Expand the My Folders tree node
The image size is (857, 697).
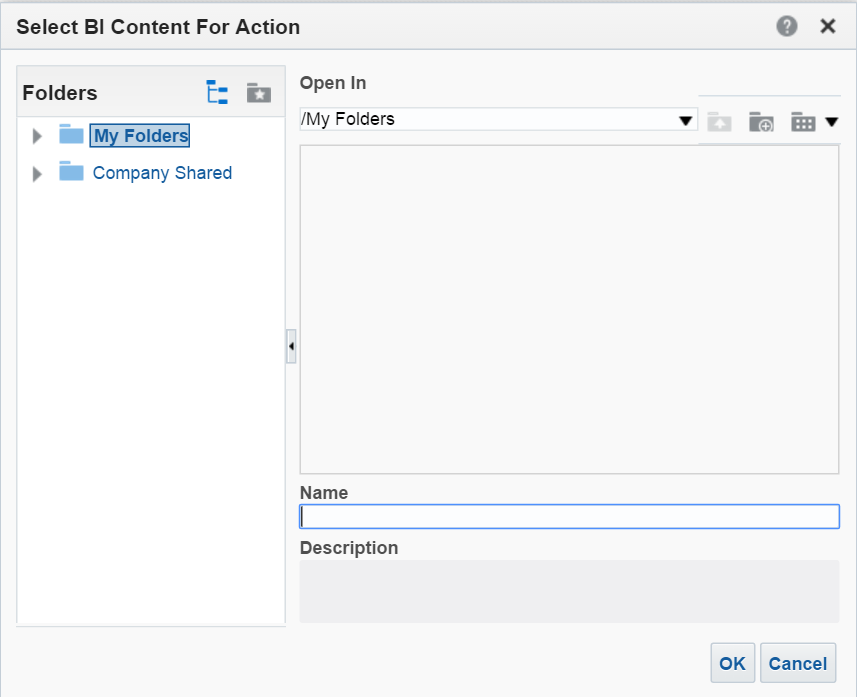pyautogui.click(x=38, y=136)
